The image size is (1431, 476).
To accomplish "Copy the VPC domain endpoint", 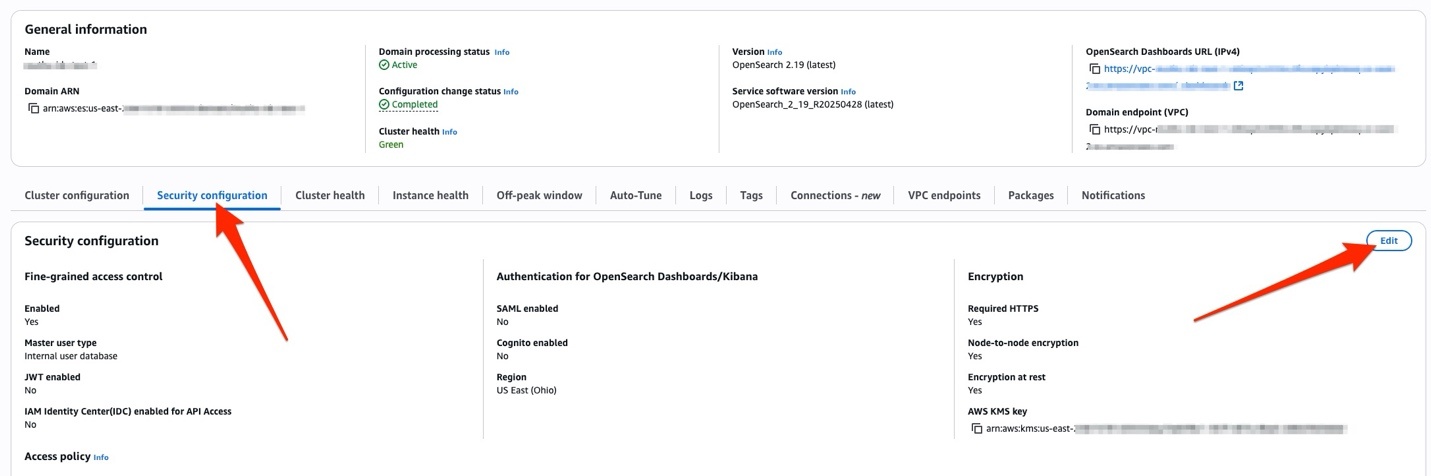I will 1095,129.
